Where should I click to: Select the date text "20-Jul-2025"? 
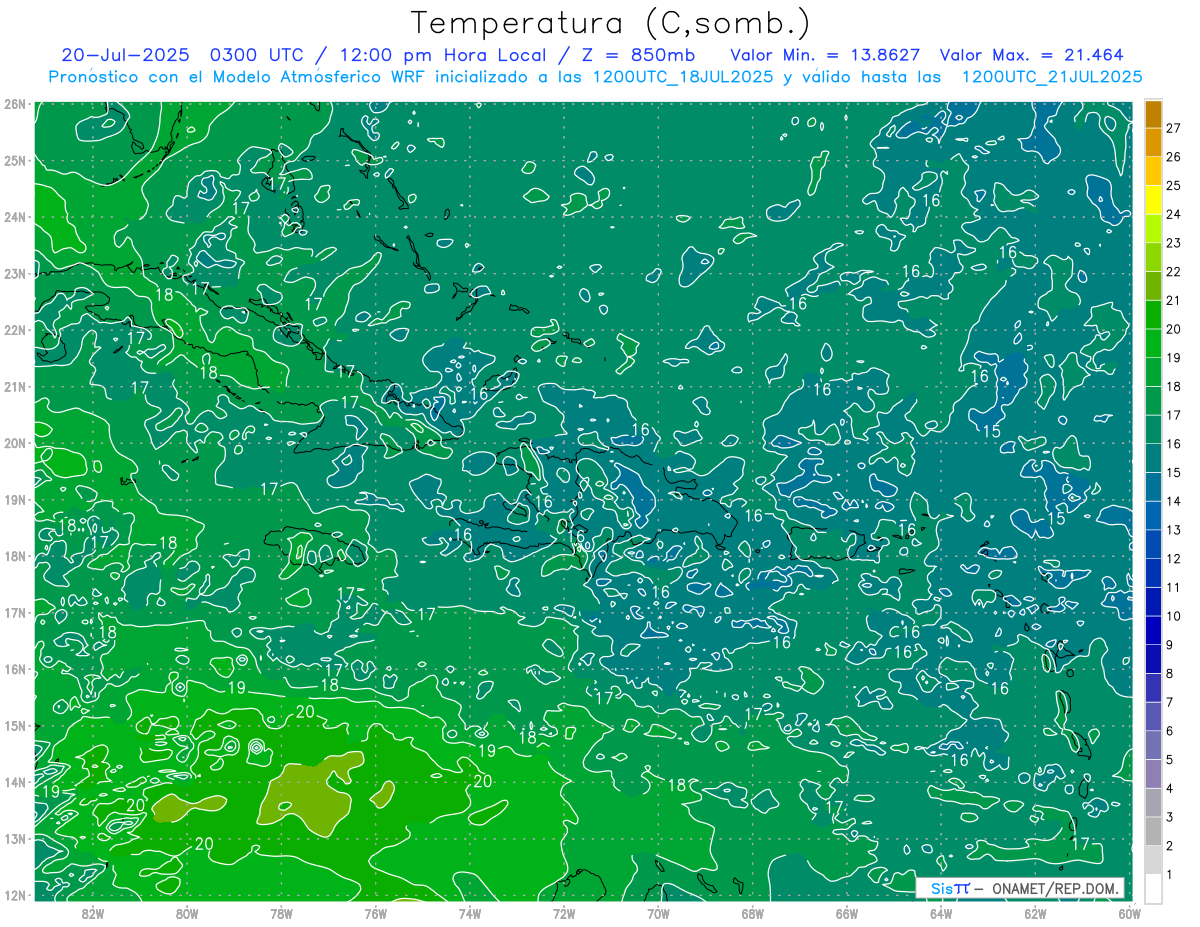click(126, 55)
